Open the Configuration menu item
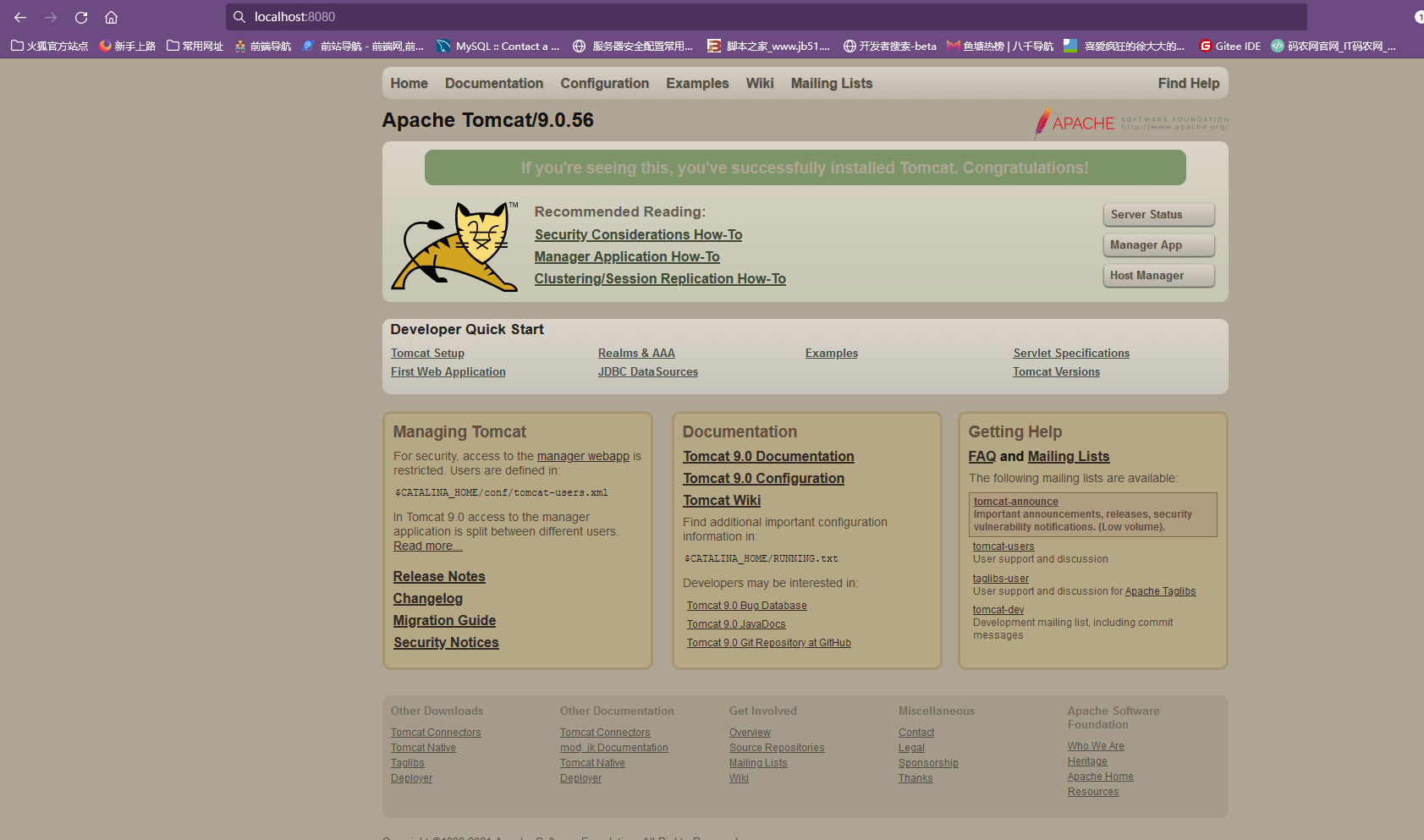This screenshot has width=1424, height=840. pyautogui.click(x=604, y=83)
